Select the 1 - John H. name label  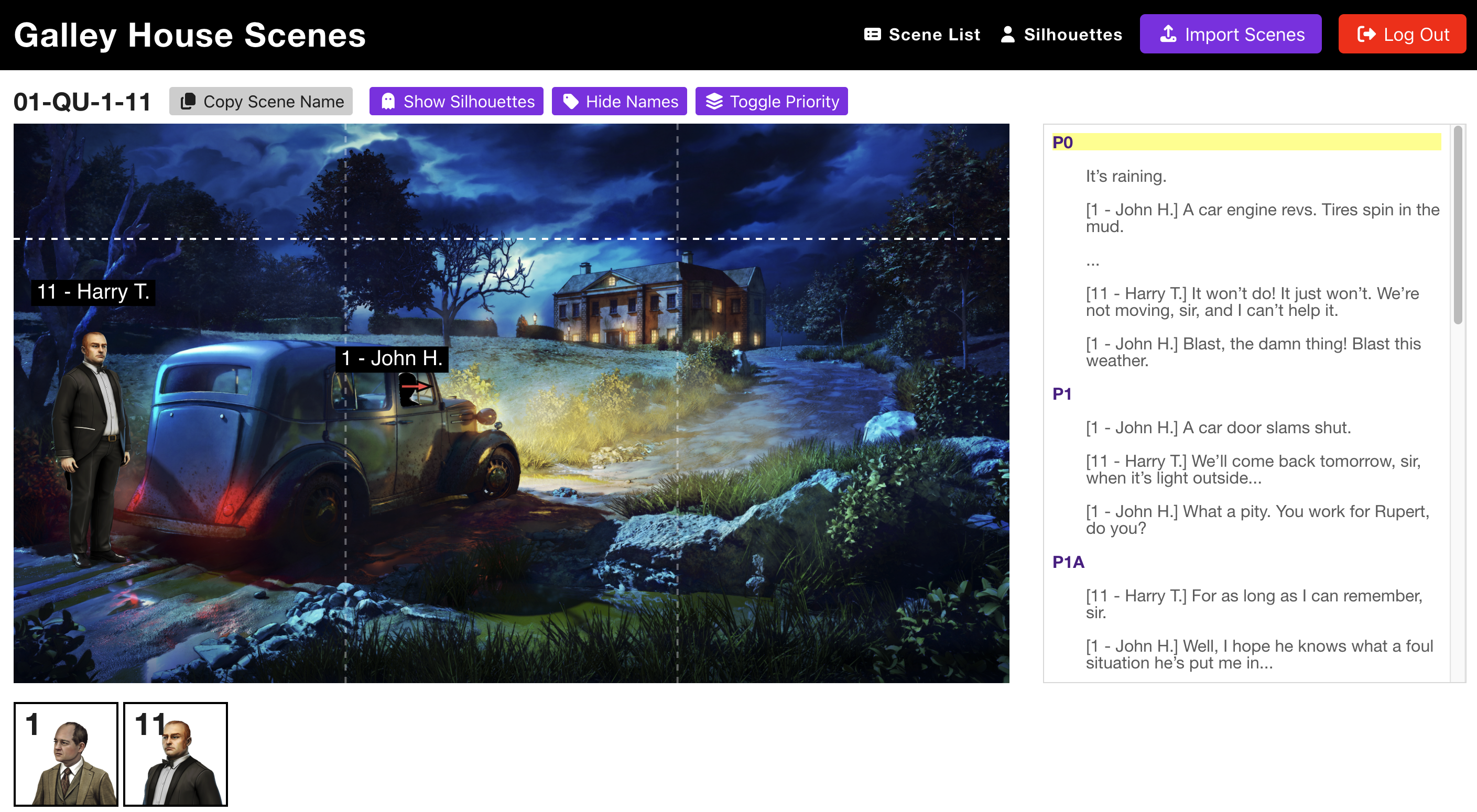[x=392, y=359]
